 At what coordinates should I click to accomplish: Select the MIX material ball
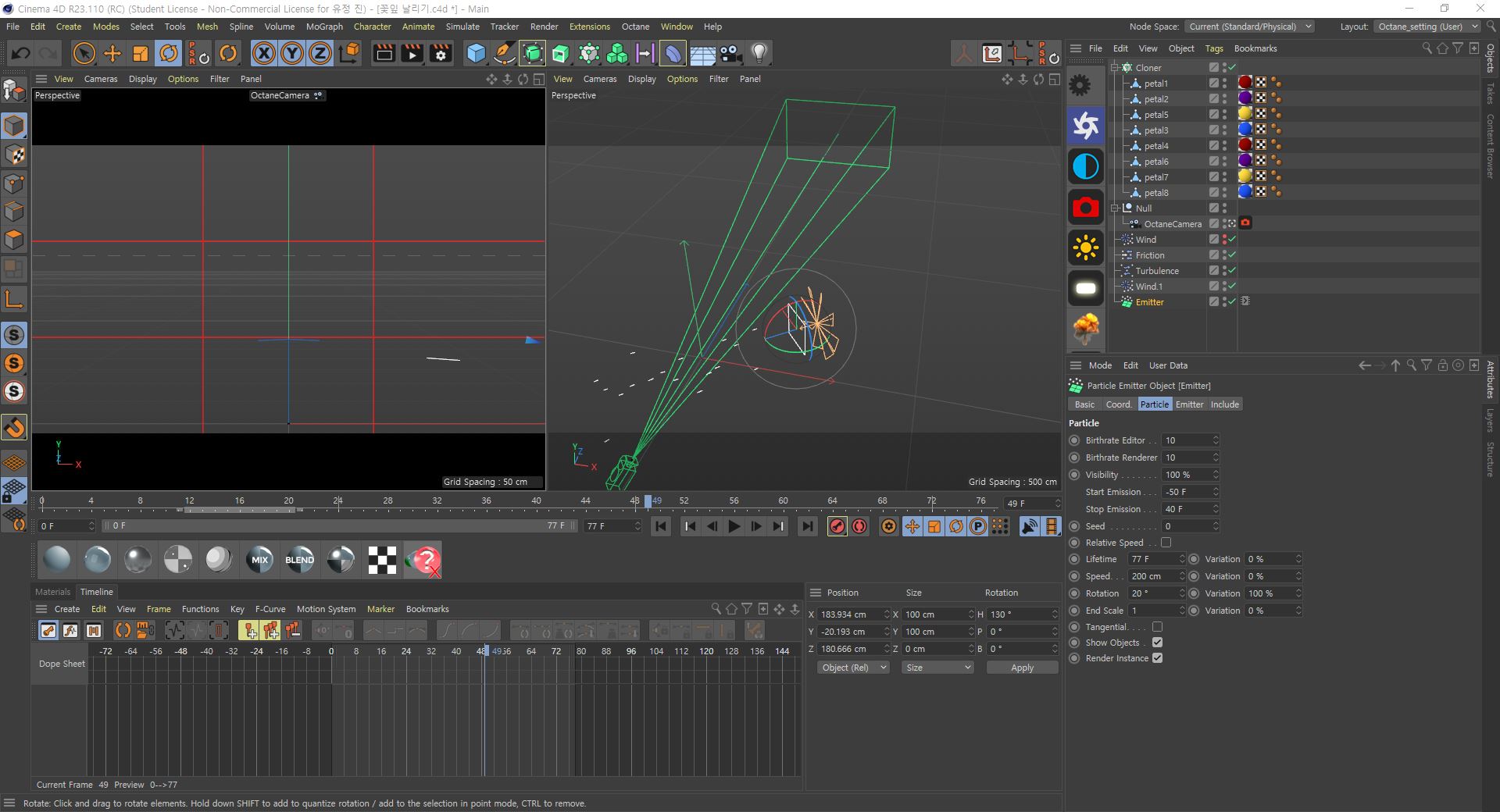(259, 560)
